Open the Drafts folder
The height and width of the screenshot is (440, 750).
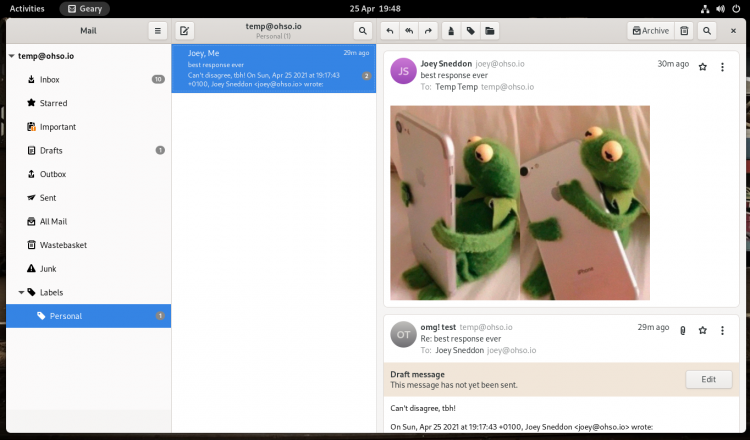[x=88, y=150]
